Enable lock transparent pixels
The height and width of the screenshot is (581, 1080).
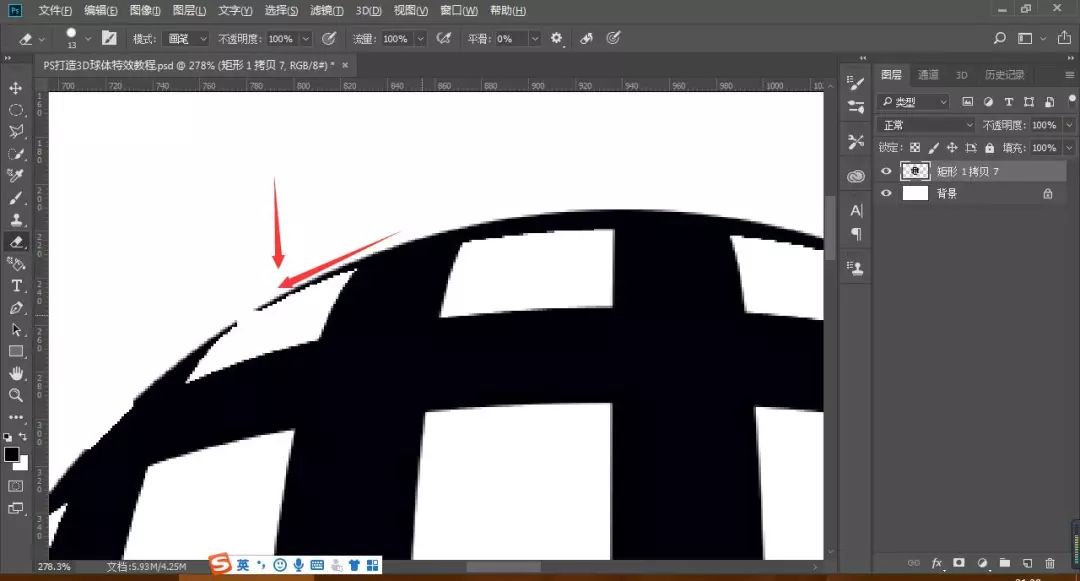point(915,147)
